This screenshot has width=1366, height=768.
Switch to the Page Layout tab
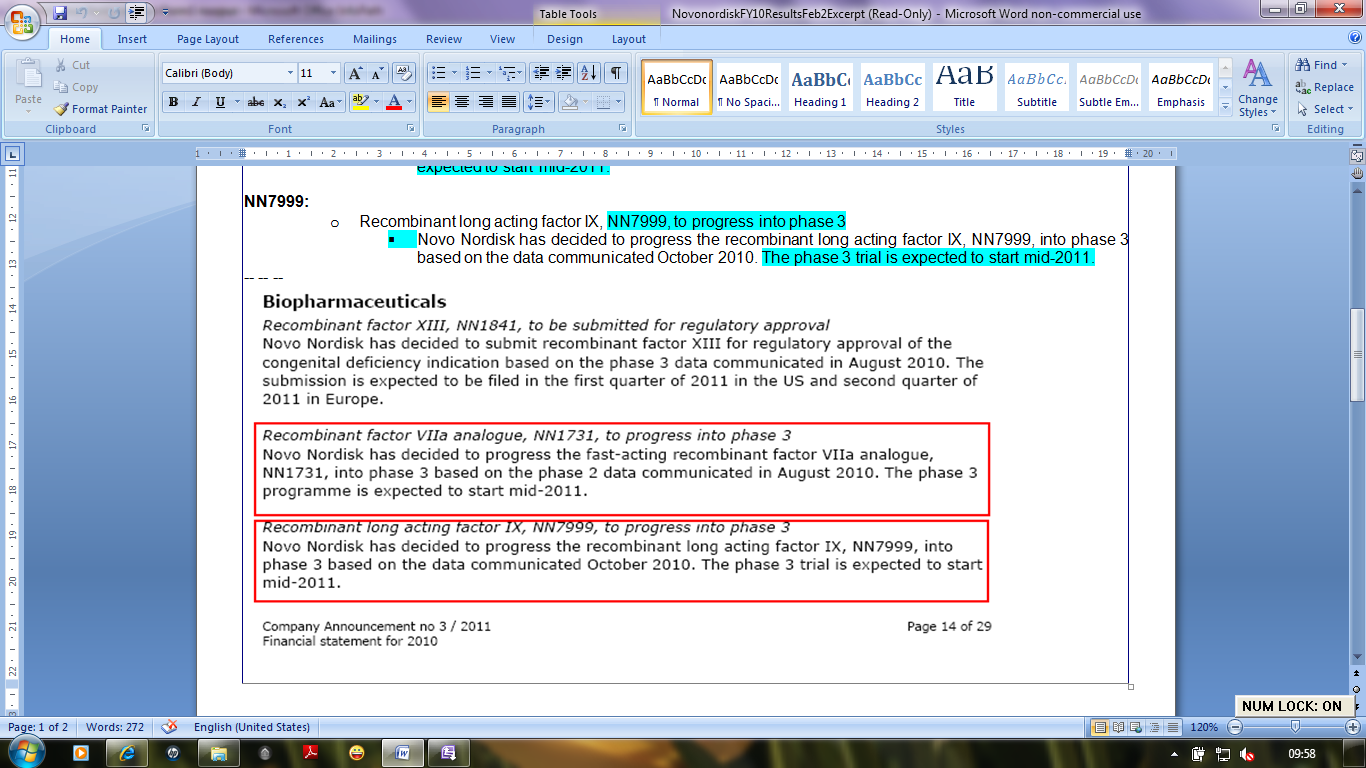tap(208, 39)
